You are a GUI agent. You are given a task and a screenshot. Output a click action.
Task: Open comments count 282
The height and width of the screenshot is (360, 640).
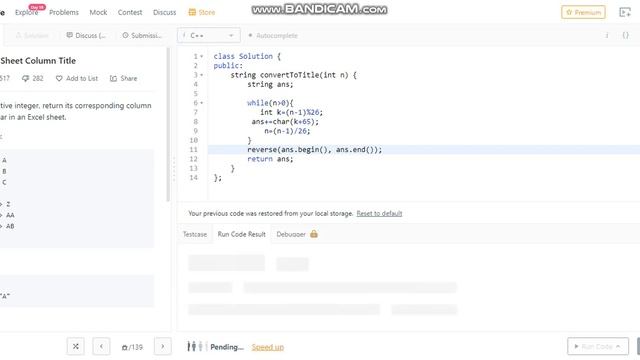point(33,78)
